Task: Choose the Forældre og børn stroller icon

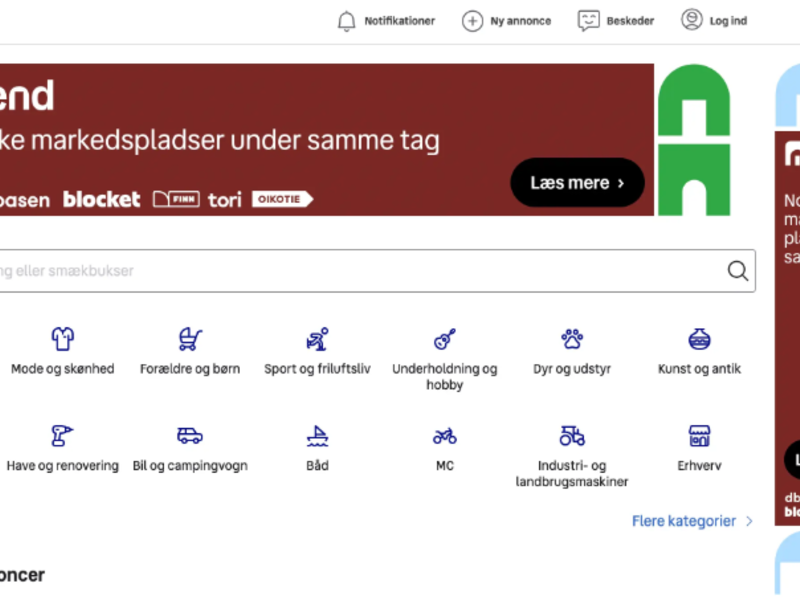Action: [190, 339]
